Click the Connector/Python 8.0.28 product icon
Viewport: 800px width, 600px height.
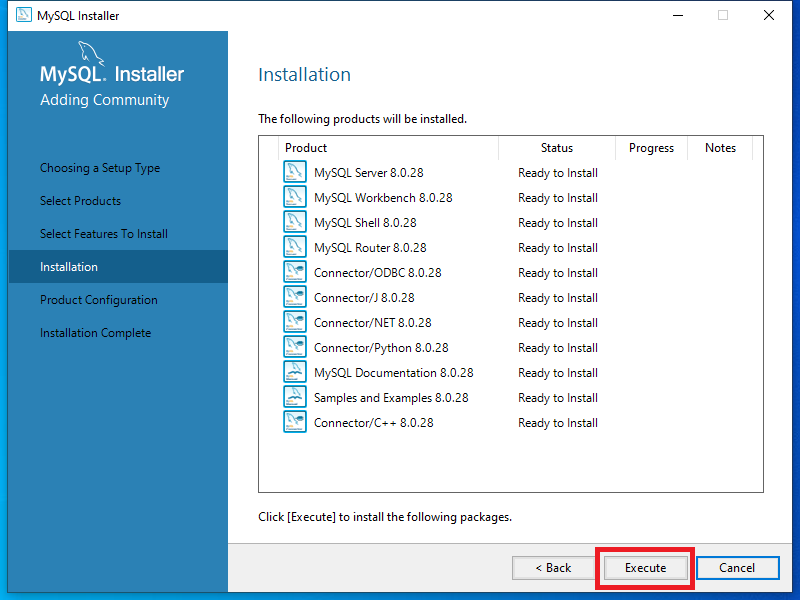pyautogui.click(x=295, y=347)
